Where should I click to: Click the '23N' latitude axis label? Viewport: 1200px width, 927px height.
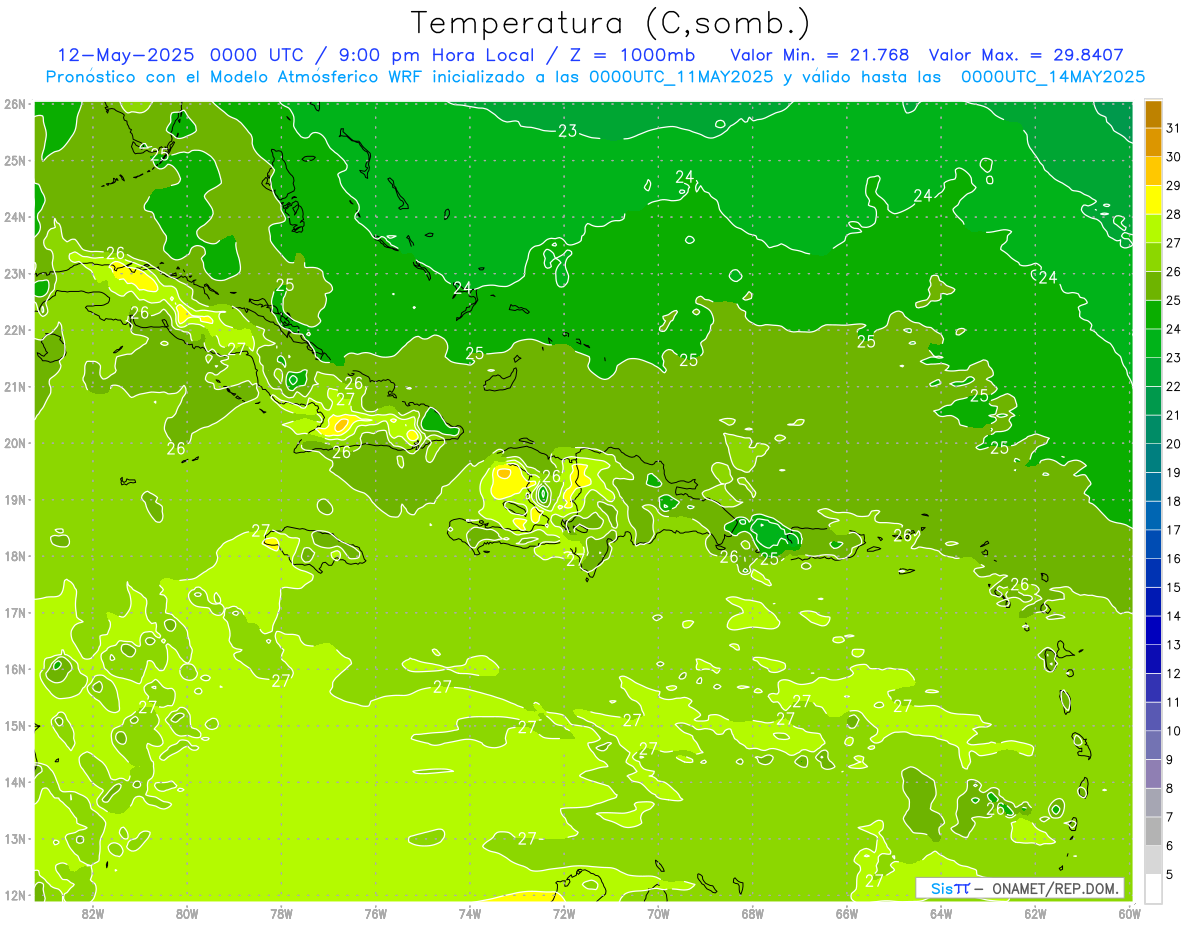click(x=14, y=274)
